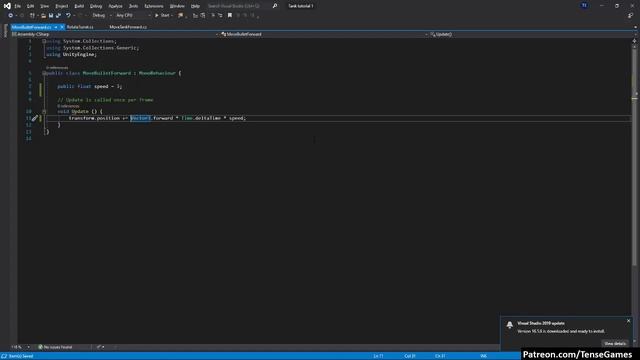Screen dimensions: 640x360
Task: Dismiss the Visual Studio update notification
Action: [x=629, y=321]
